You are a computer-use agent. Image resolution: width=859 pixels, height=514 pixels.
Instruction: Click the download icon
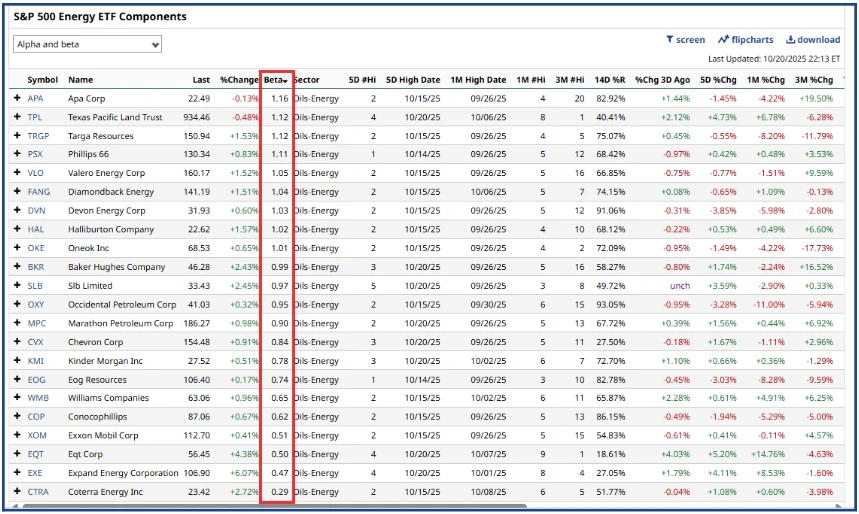pyautogui.click(x=812, y=40)
